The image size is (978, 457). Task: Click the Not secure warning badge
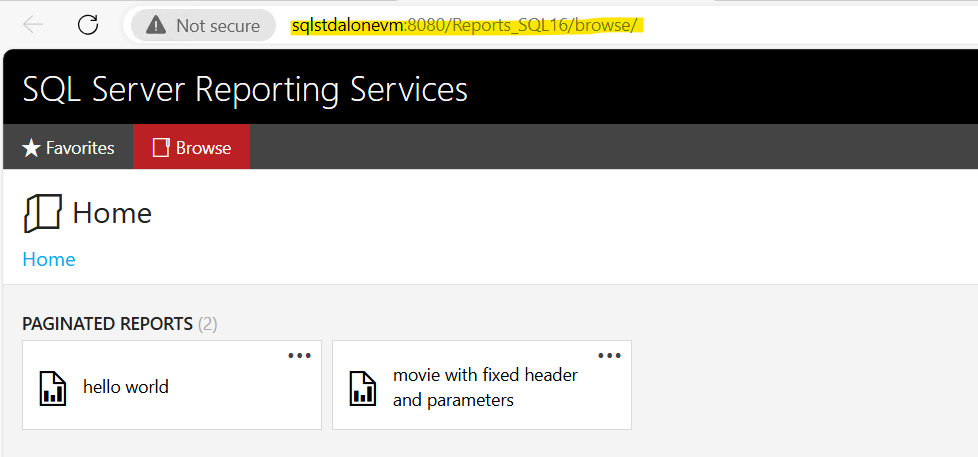[203, 26]
